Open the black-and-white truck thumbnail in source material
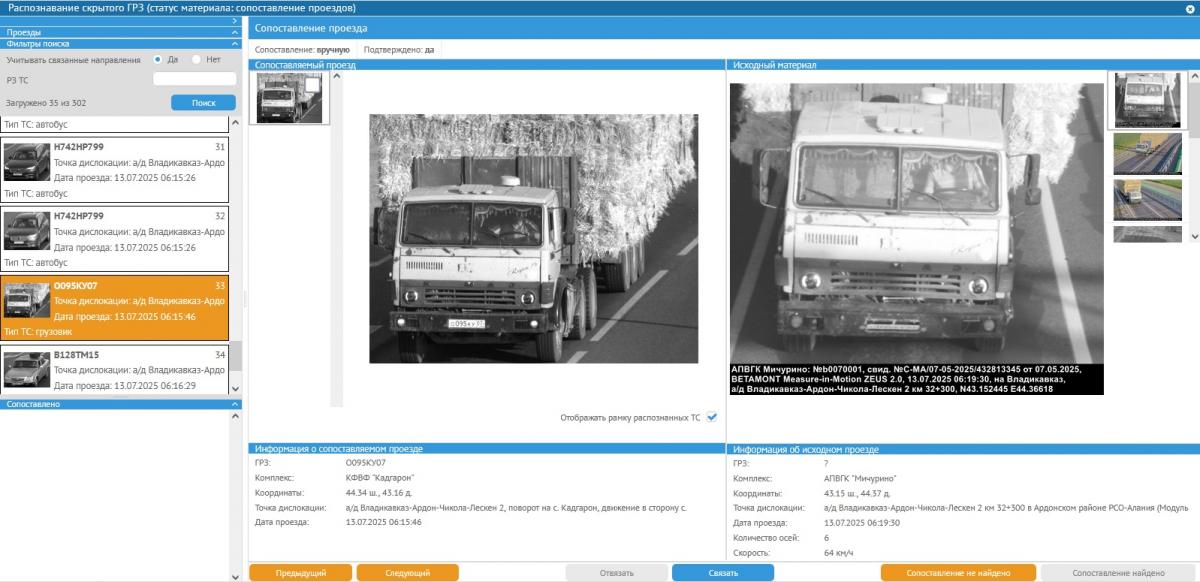The image size is (1200, 582). coord(1147,100)
